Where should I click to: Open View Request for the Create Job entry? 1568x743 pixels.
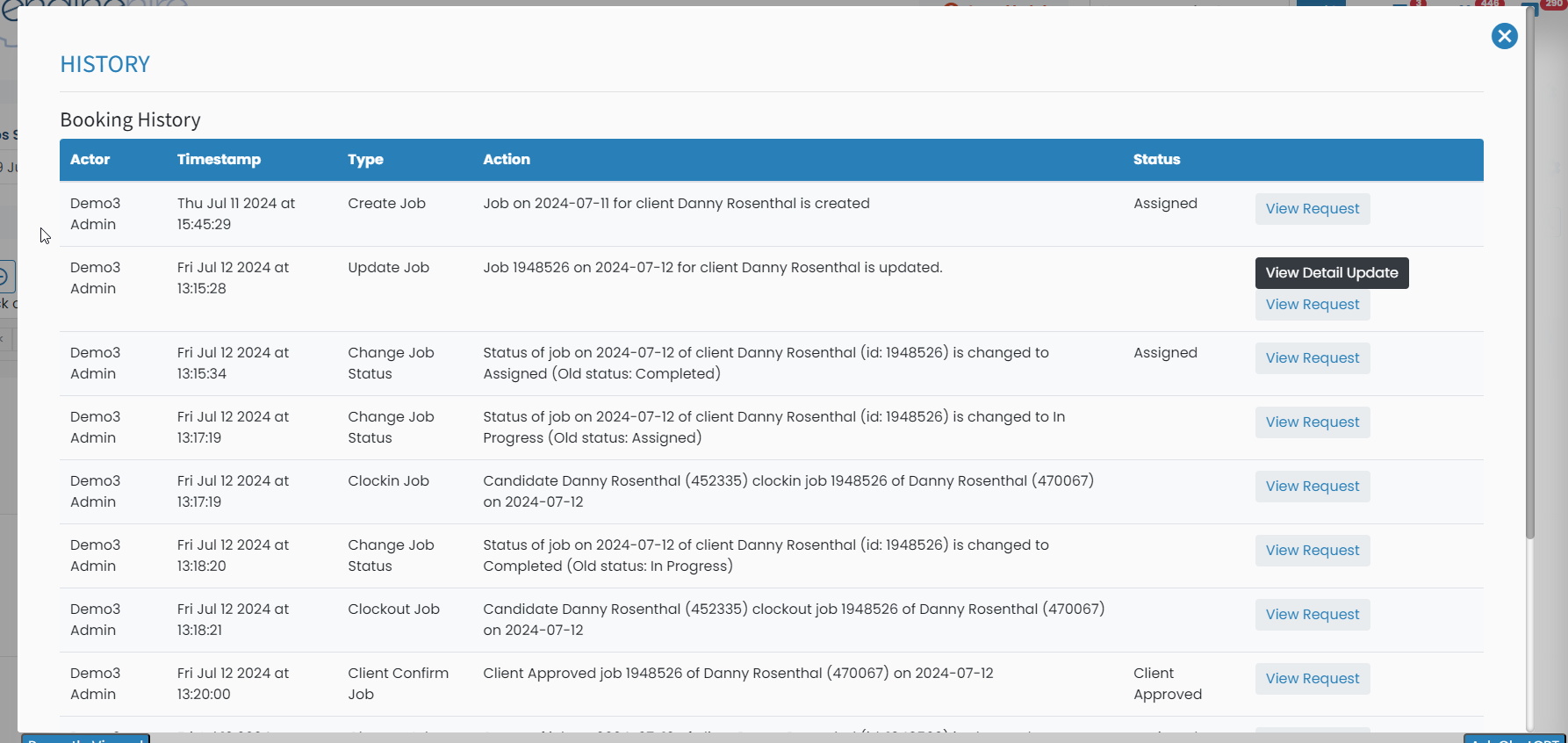coord(1312,209)
